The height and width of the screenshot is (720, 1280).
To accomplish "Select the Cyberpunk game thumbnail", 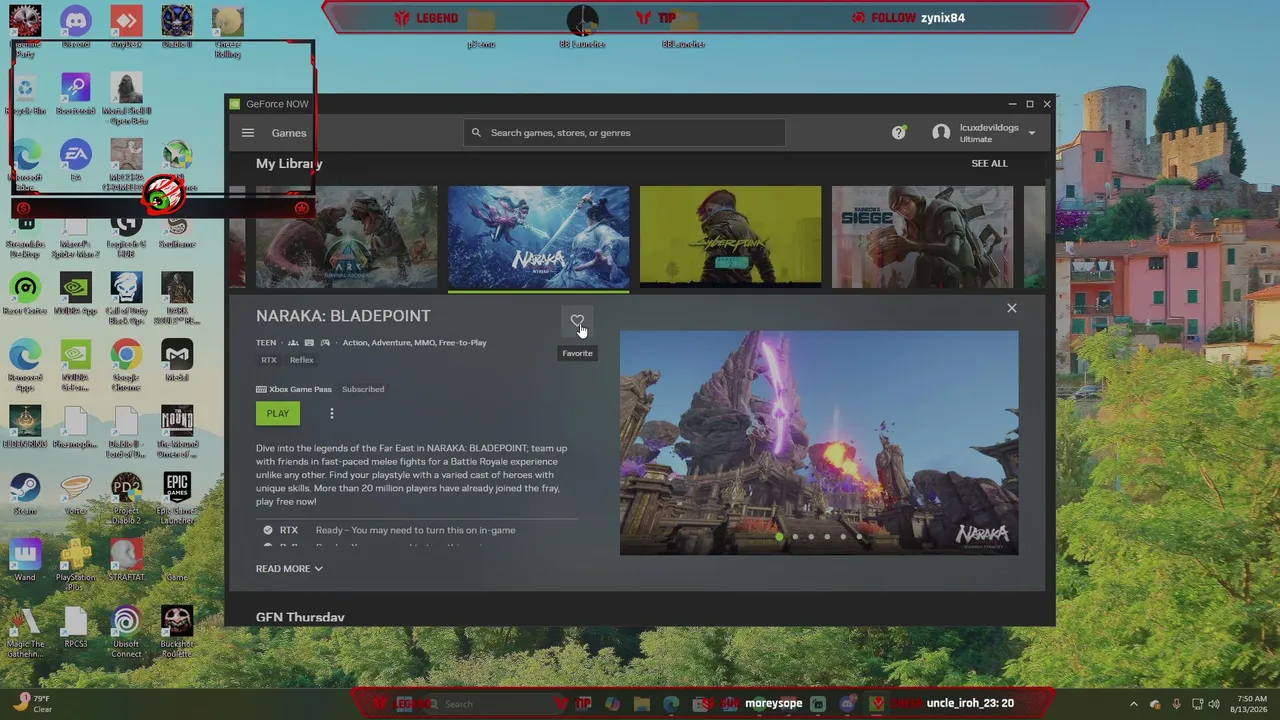I will pyautogui.click(x=730, y=237).
